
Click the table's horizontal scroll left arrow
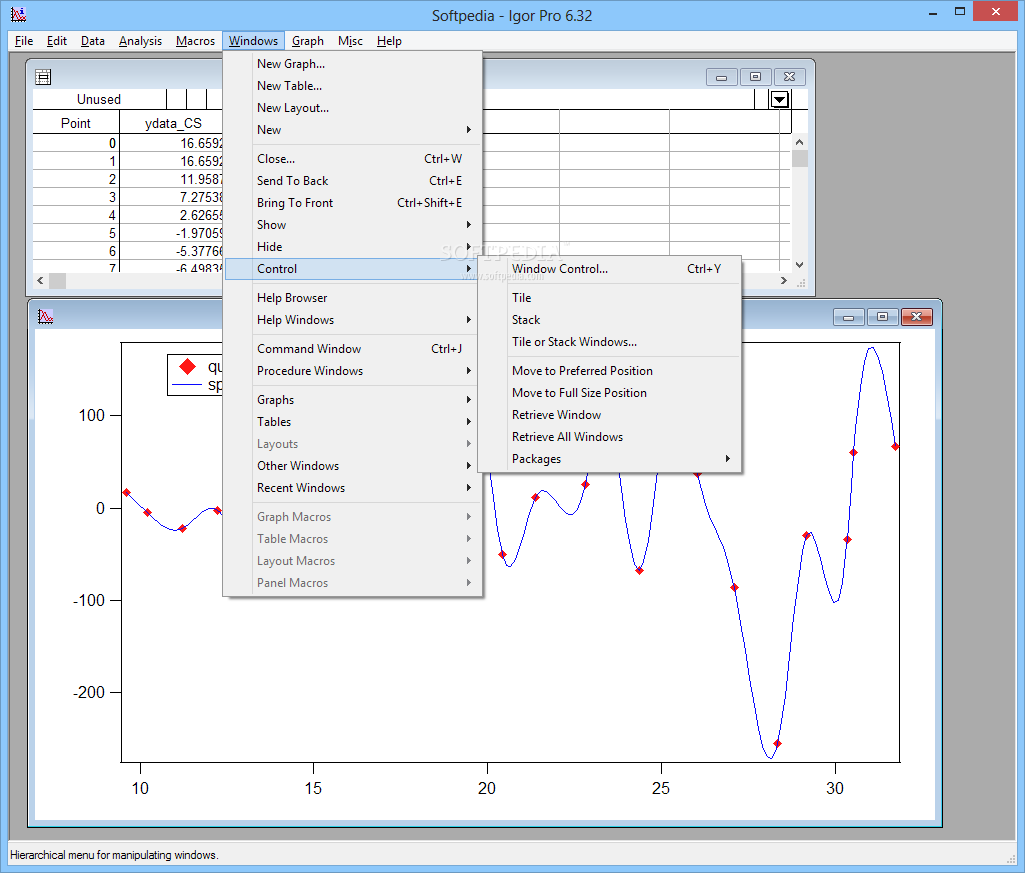[41, 281]
